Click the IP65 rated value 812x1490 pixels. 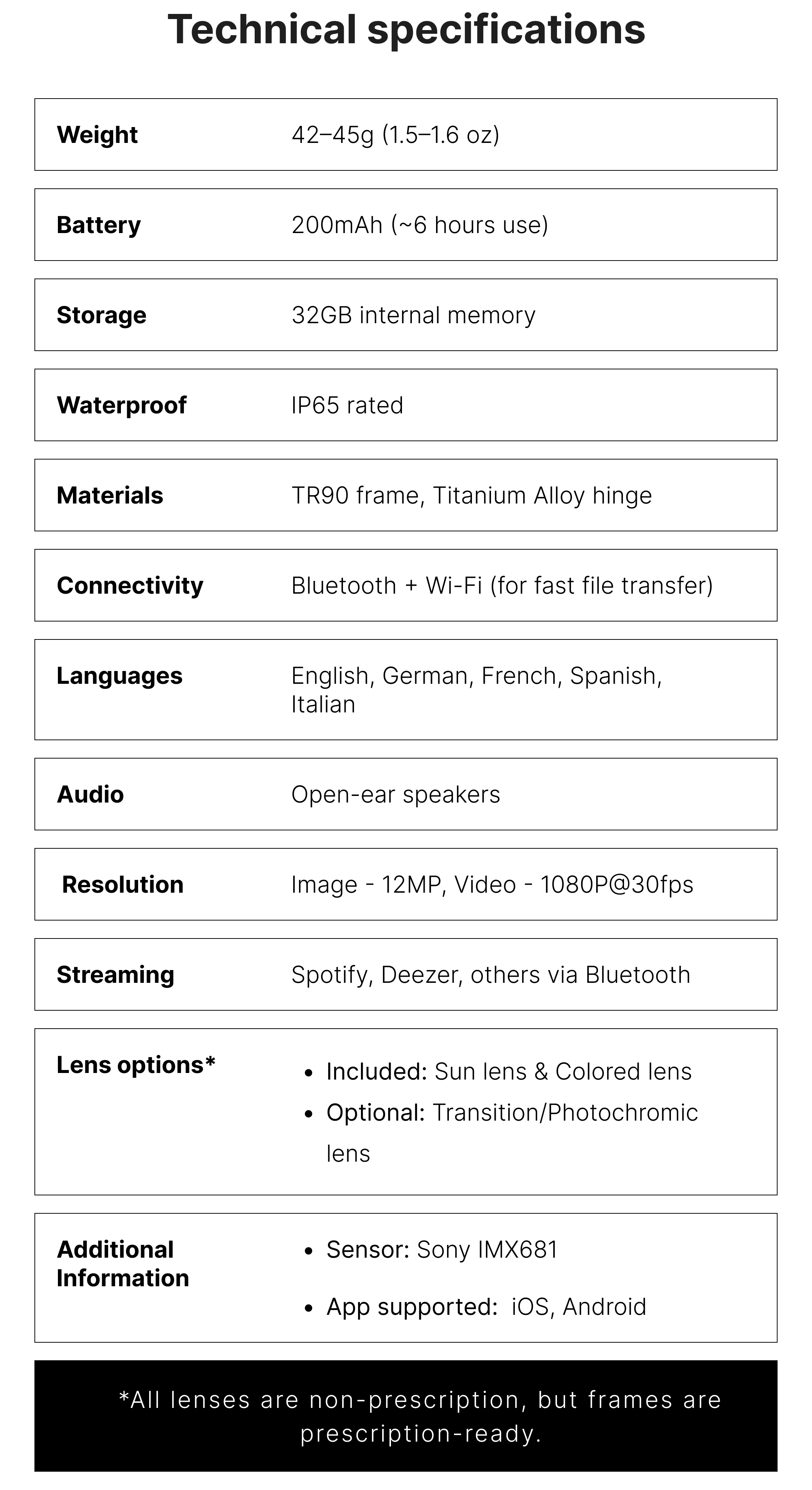(347, 405)
